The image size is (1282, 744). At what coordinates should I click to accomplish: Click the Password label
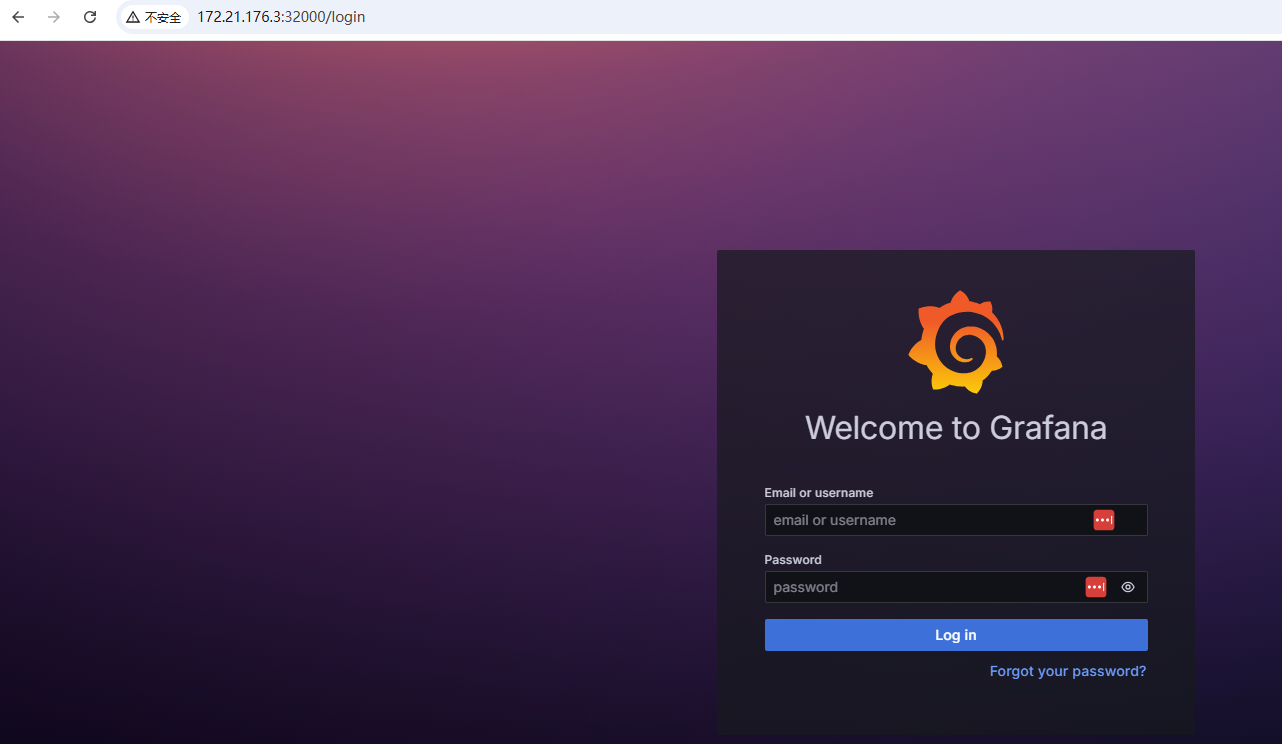click(x=793, y=560)
